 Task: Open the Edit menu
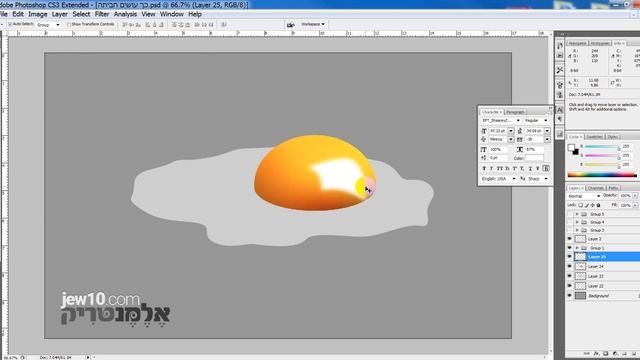[18, 14]
